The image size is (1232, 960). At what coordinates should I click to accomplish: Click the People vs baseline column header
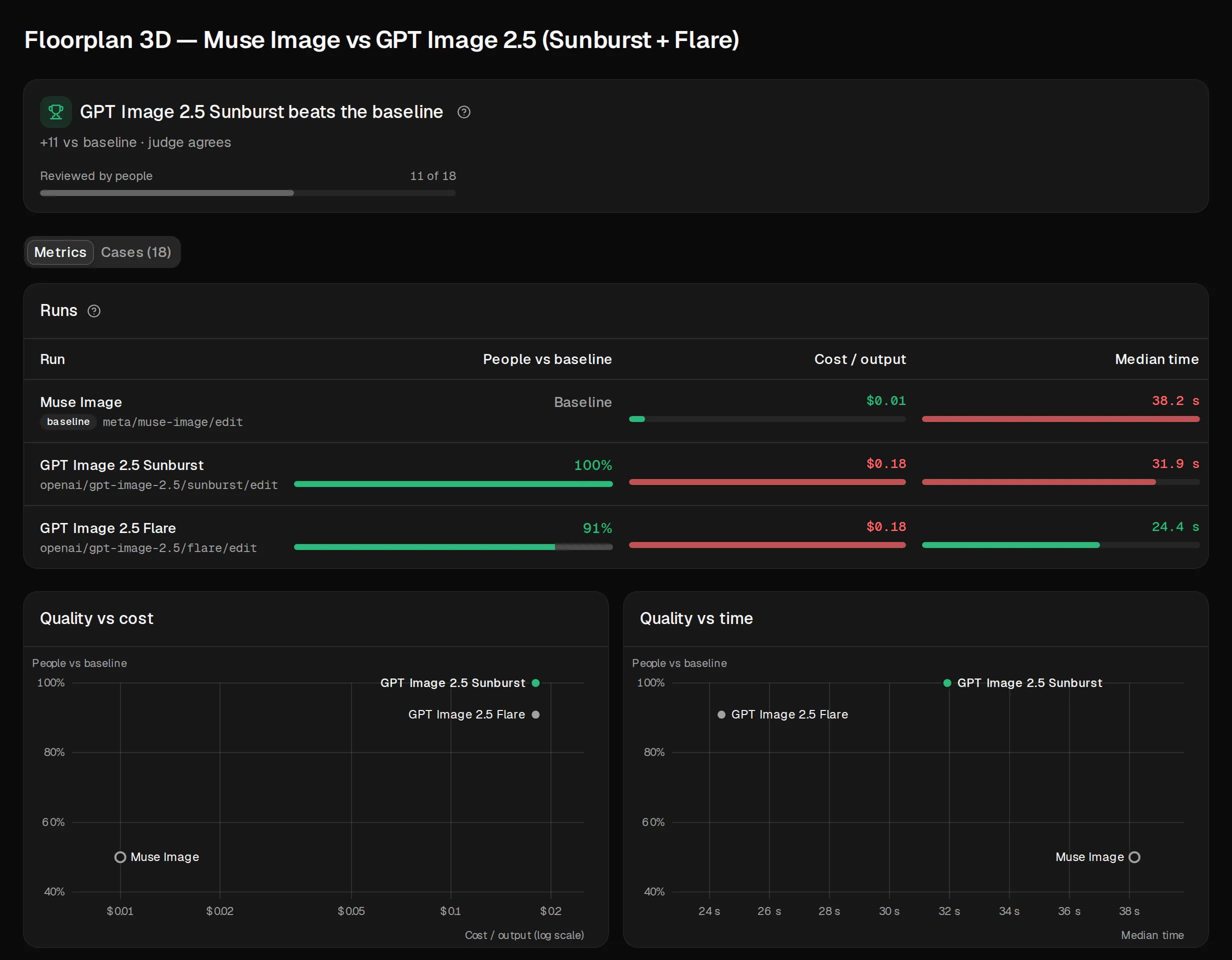(x=547, y=359)
